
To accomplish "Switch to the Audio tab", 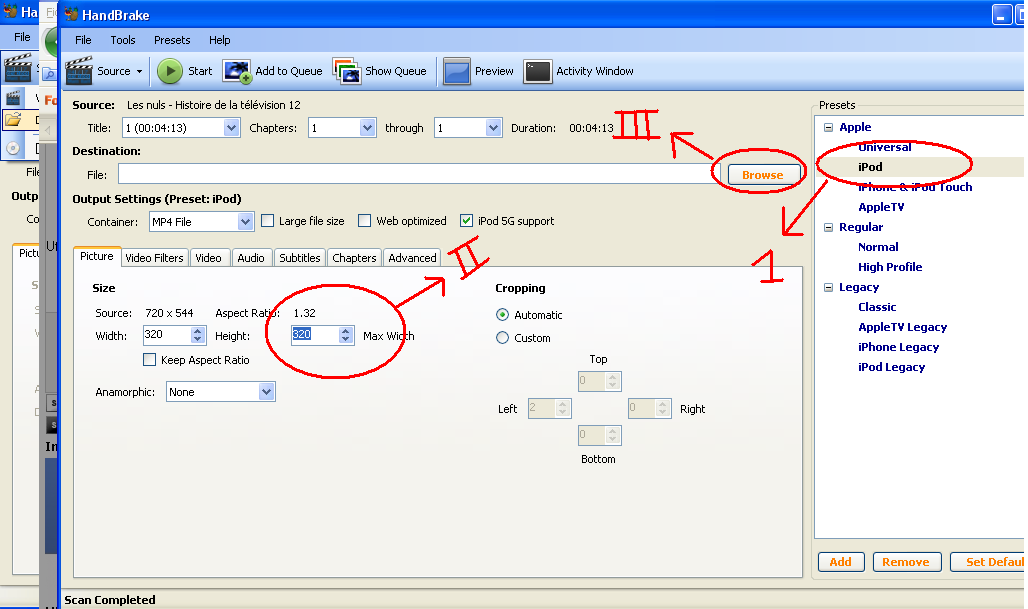I will (251, 258).
